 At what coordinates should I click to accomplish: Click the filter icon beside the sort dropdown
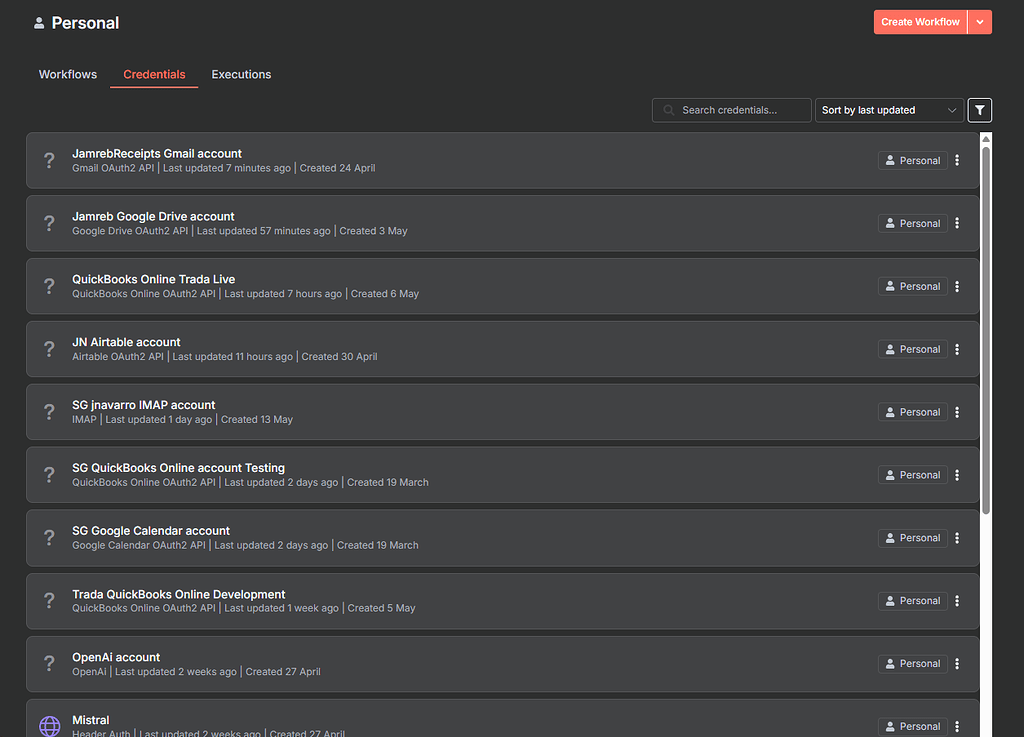pyautogui.click(x=979, y=110)
